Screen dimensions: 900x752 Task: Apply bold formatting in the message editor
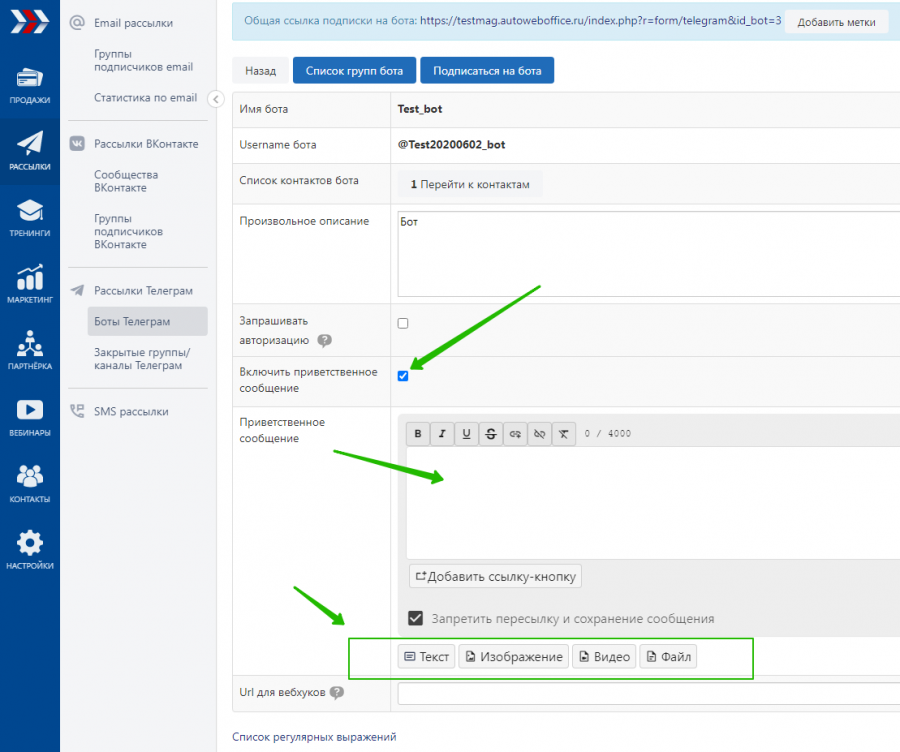coord(418,434)
